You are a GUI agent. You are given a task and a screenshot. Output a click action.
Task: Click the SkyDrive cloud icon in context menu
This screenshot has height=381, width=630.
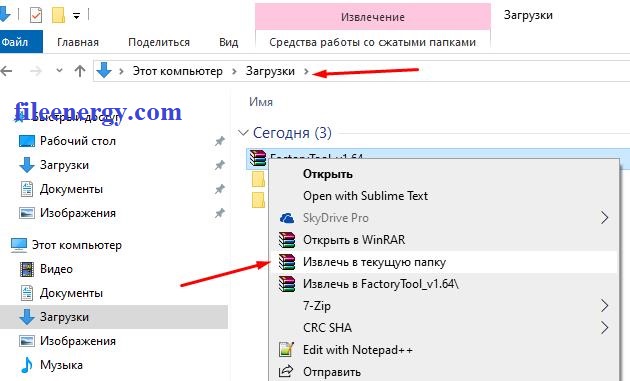[286, 218]
